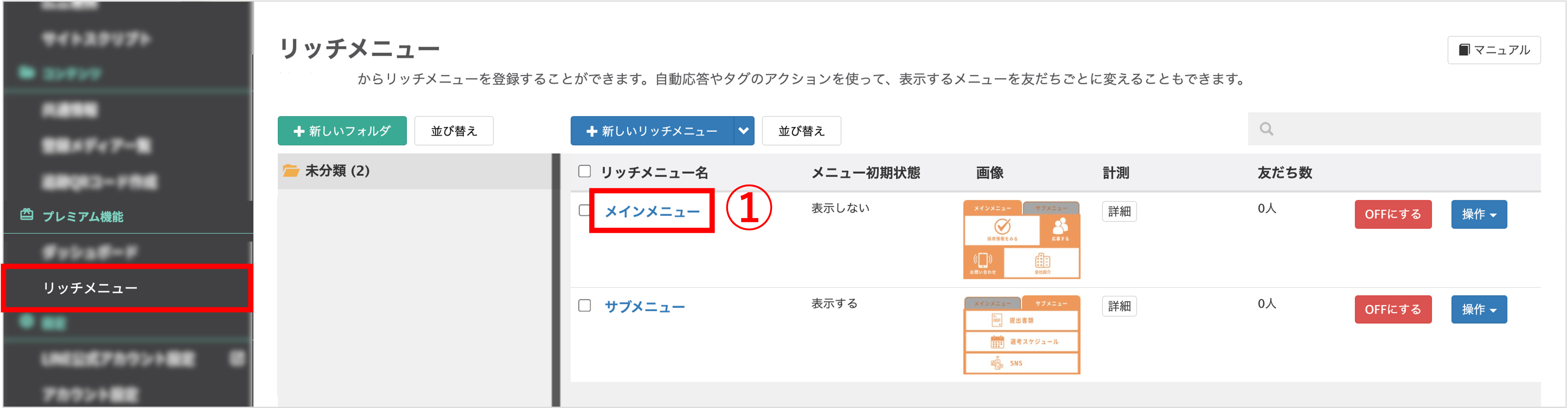
Task: Click plus icon on 新しいリッチメニュー button
Action: [x=592, y=131]
